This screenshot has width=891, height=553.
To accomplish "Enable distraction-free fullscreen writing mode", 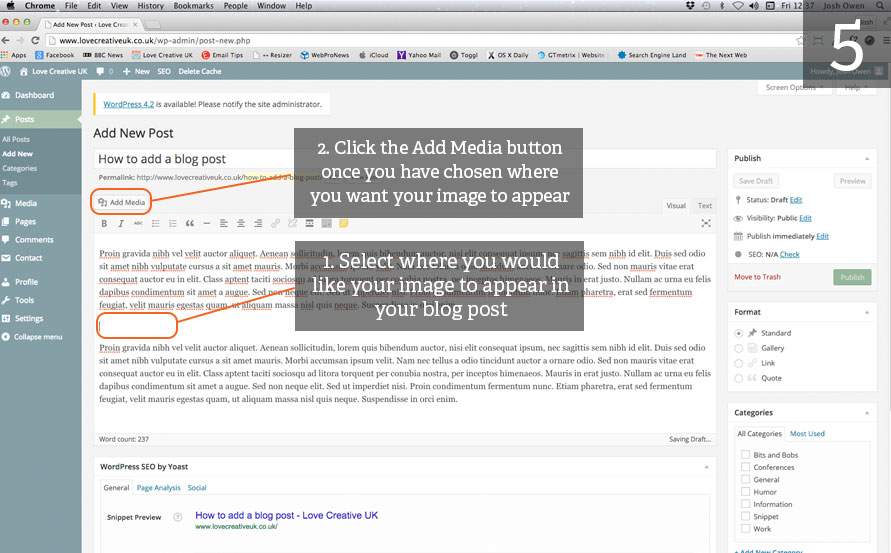I will pos(706,223).
